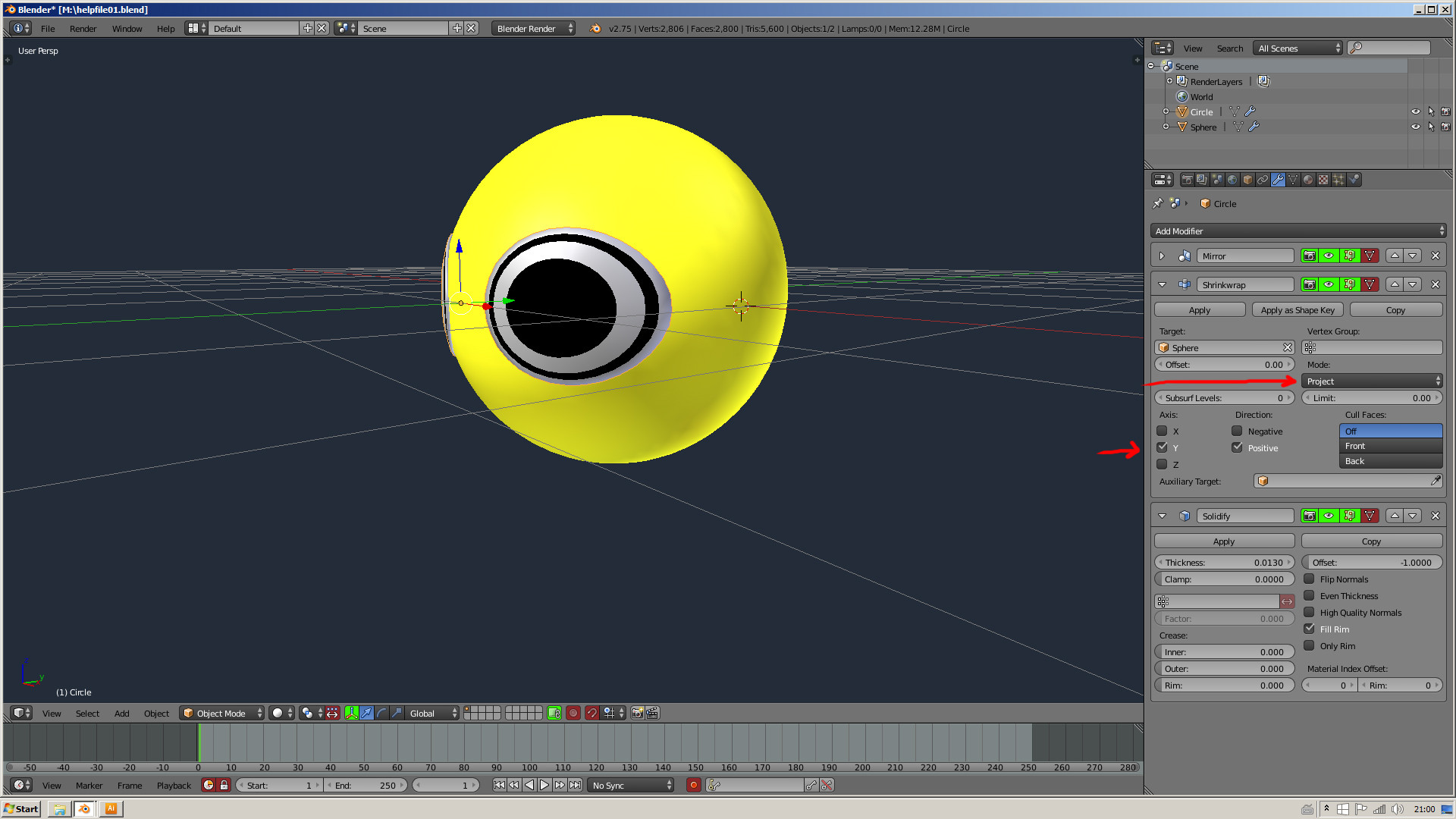Open the File menu

click(x=48, y=28)
